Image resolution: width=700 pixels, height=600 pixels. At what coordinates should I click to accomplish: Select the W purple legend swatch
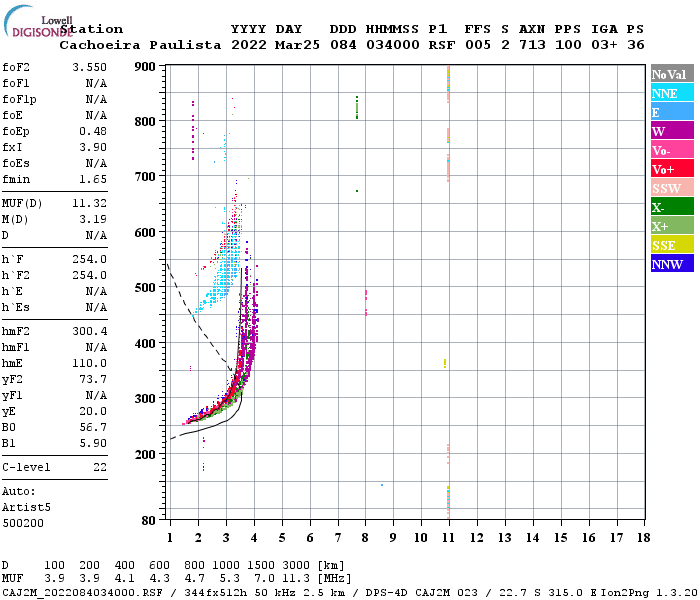coord(672,131)
